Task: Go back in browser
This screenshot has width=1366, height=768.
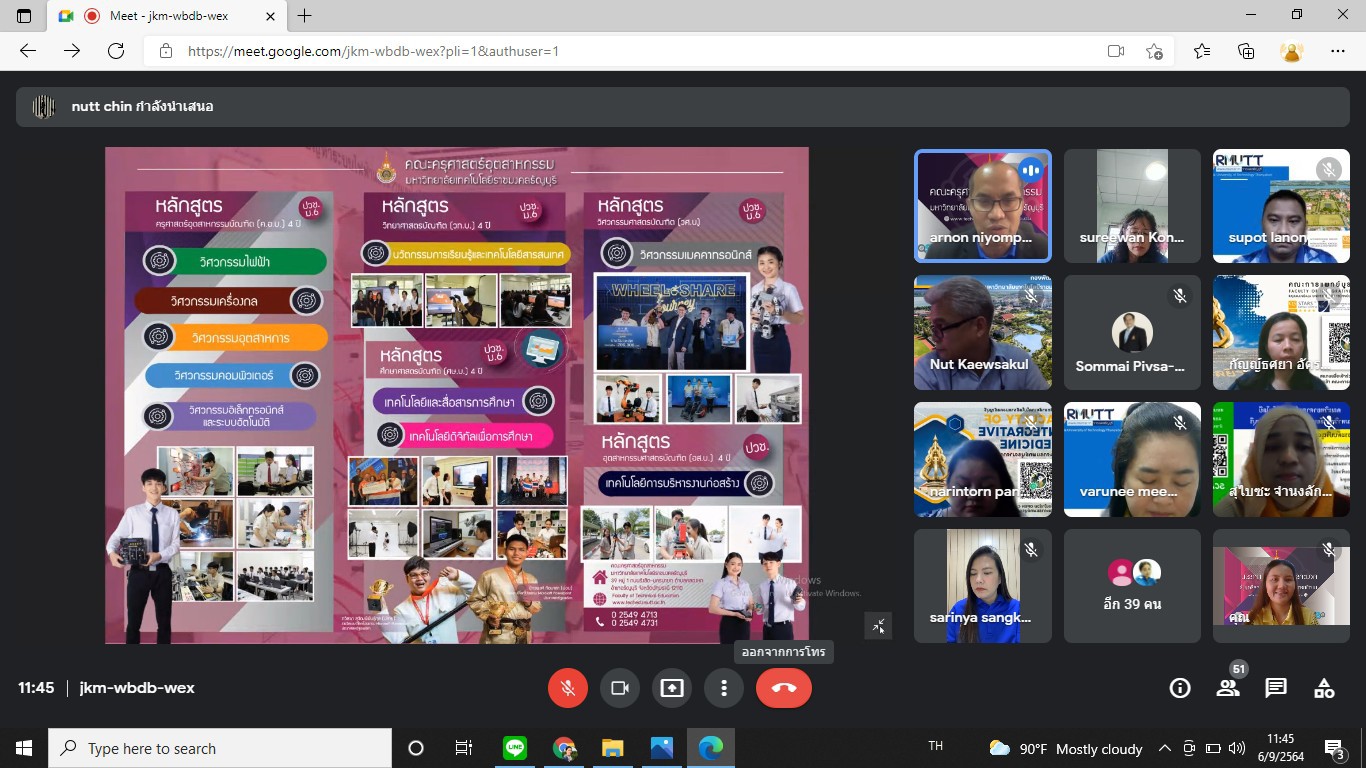Action: pyautogui.click(x=28, y=51)
